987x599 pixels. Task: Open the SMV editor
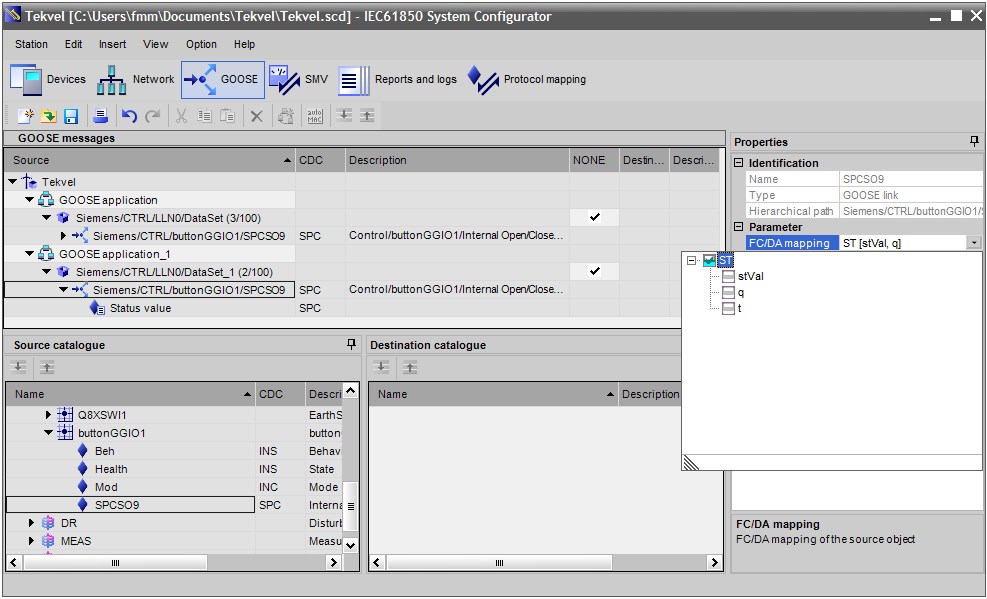coord(298,80)
